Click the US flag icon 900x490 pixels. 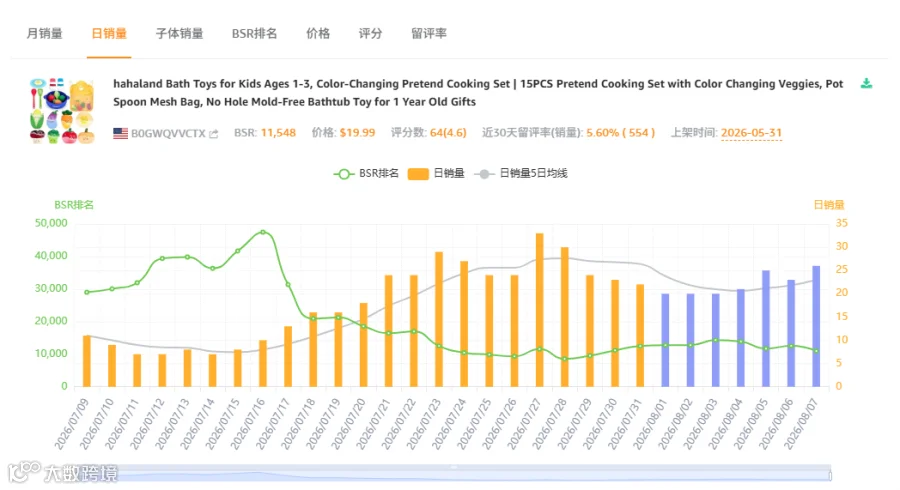pyautogui.click(x=121, y=133)
